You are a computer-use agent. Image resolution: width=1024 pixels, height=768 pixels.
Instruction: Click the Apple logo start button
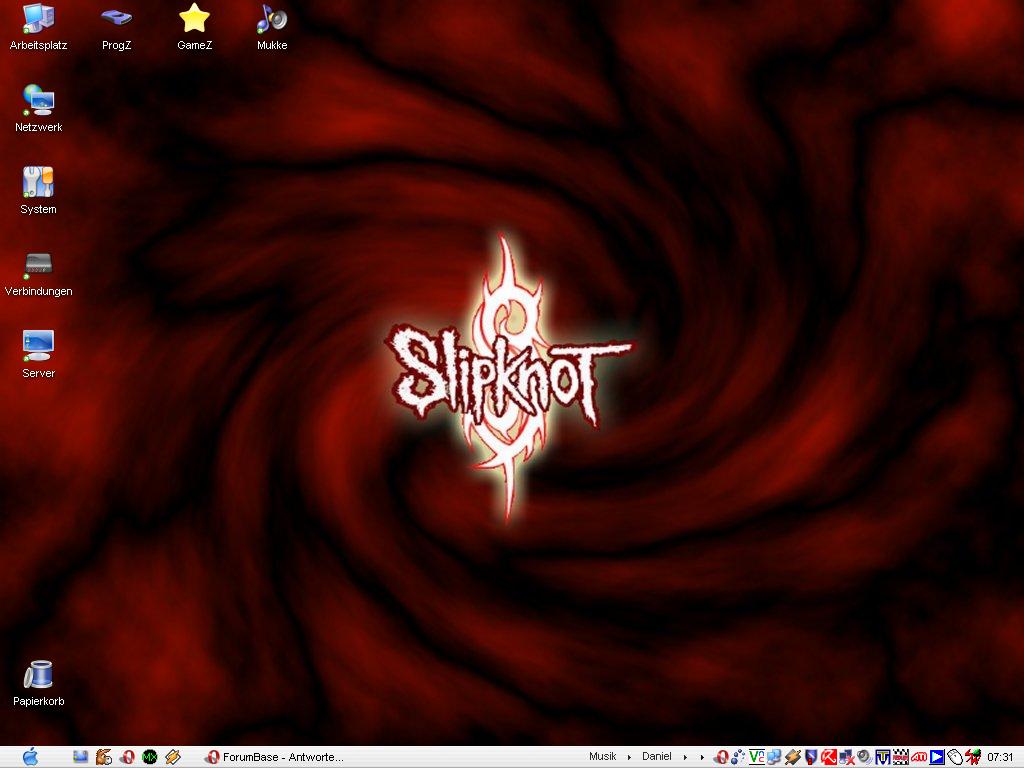point(30,757)
